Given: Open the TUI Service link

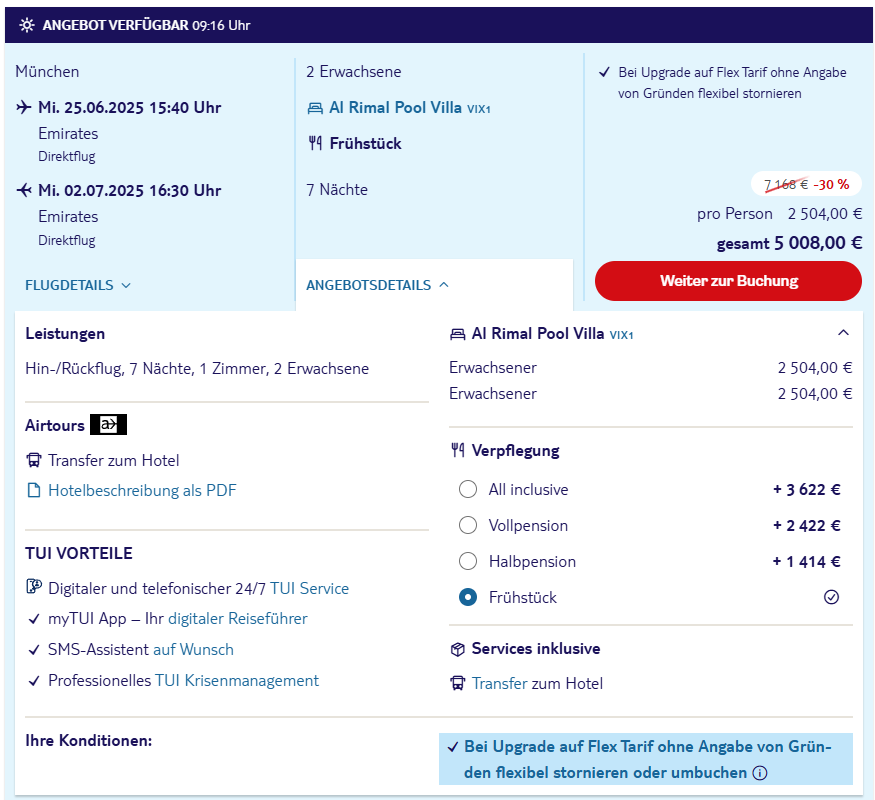Looking at the screenshot, I should (x=310, y=589).
